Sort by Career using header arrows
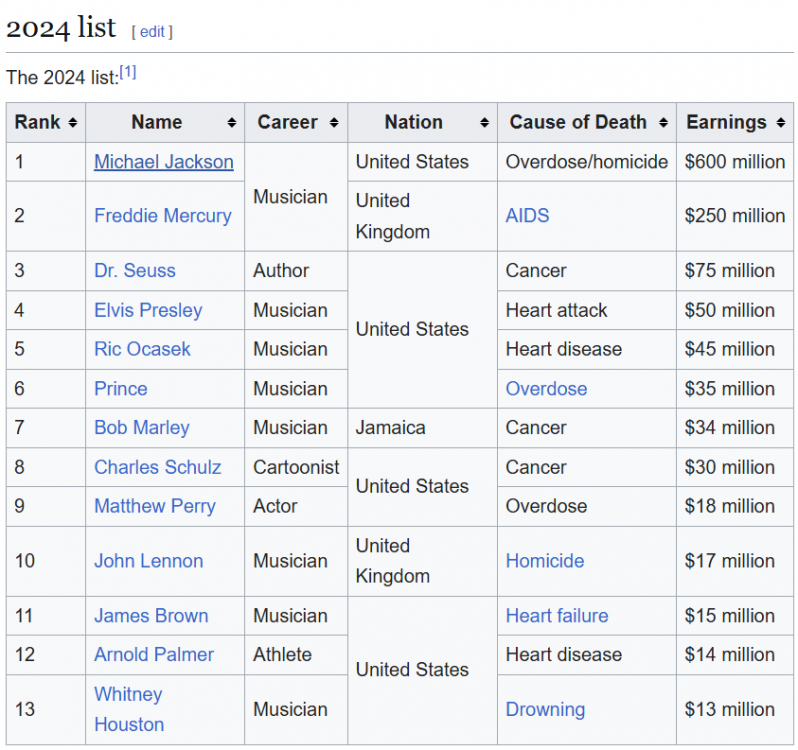 point(334,123)
